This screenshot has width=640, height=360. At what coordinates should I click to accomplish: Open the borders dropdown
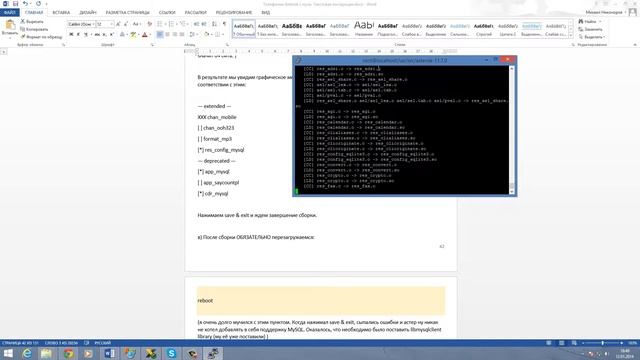223,35
